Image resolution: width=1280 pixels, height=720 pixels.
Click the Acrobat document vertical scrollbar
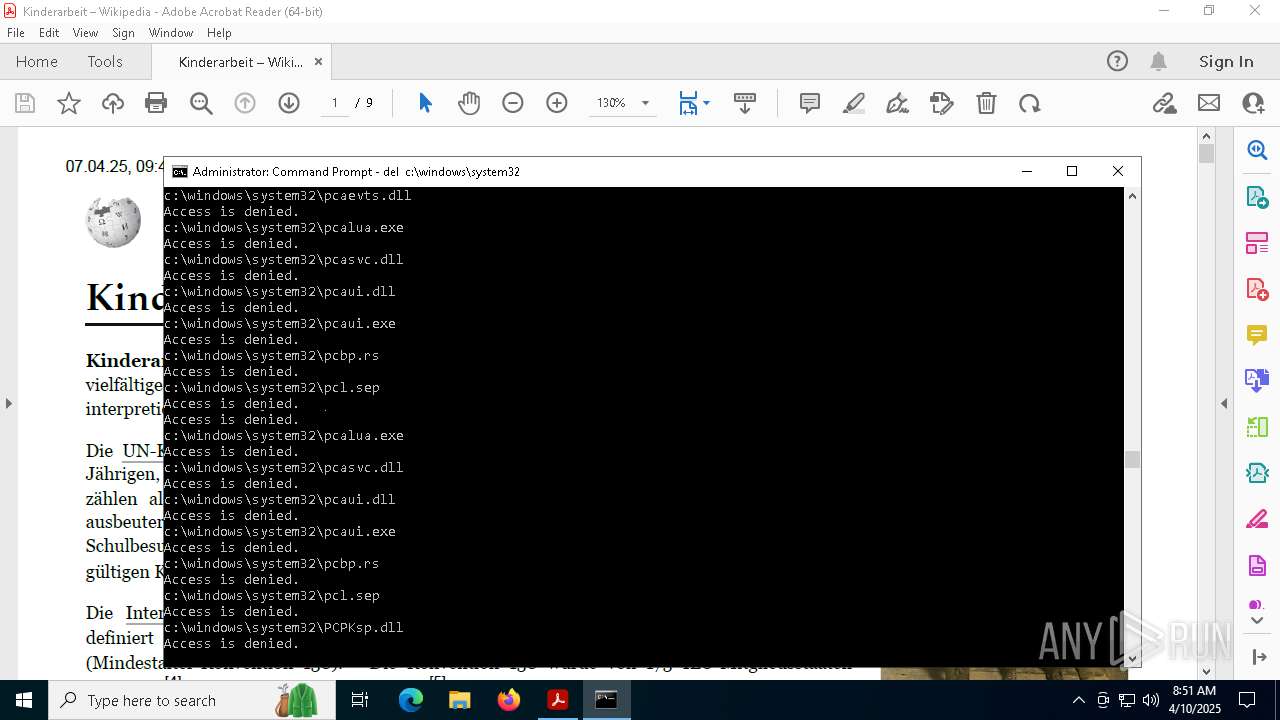pos(1206,153)
